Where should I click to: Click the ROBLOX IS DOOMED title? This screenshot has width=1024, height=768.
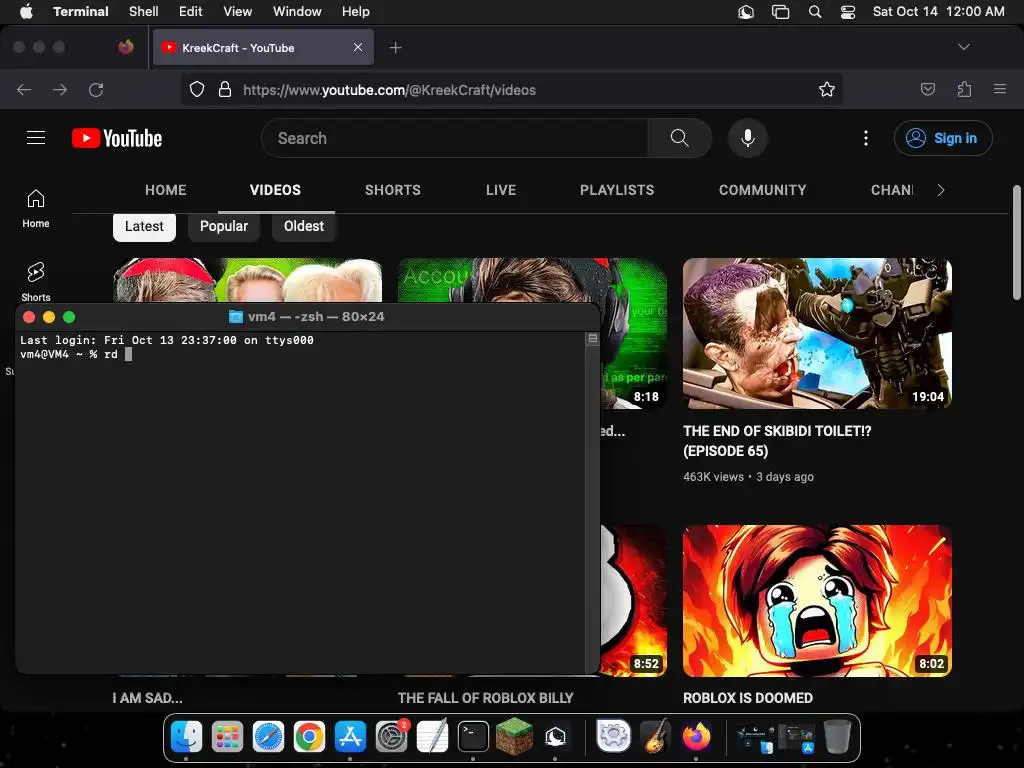748,697
